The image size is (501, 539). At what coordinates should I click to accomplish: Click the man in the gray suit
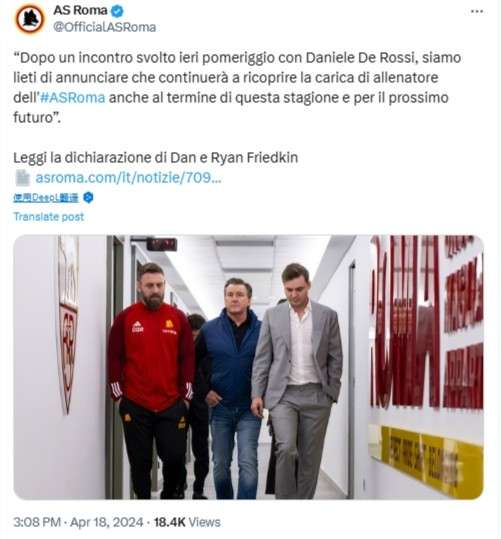click(x=297, y=380)
